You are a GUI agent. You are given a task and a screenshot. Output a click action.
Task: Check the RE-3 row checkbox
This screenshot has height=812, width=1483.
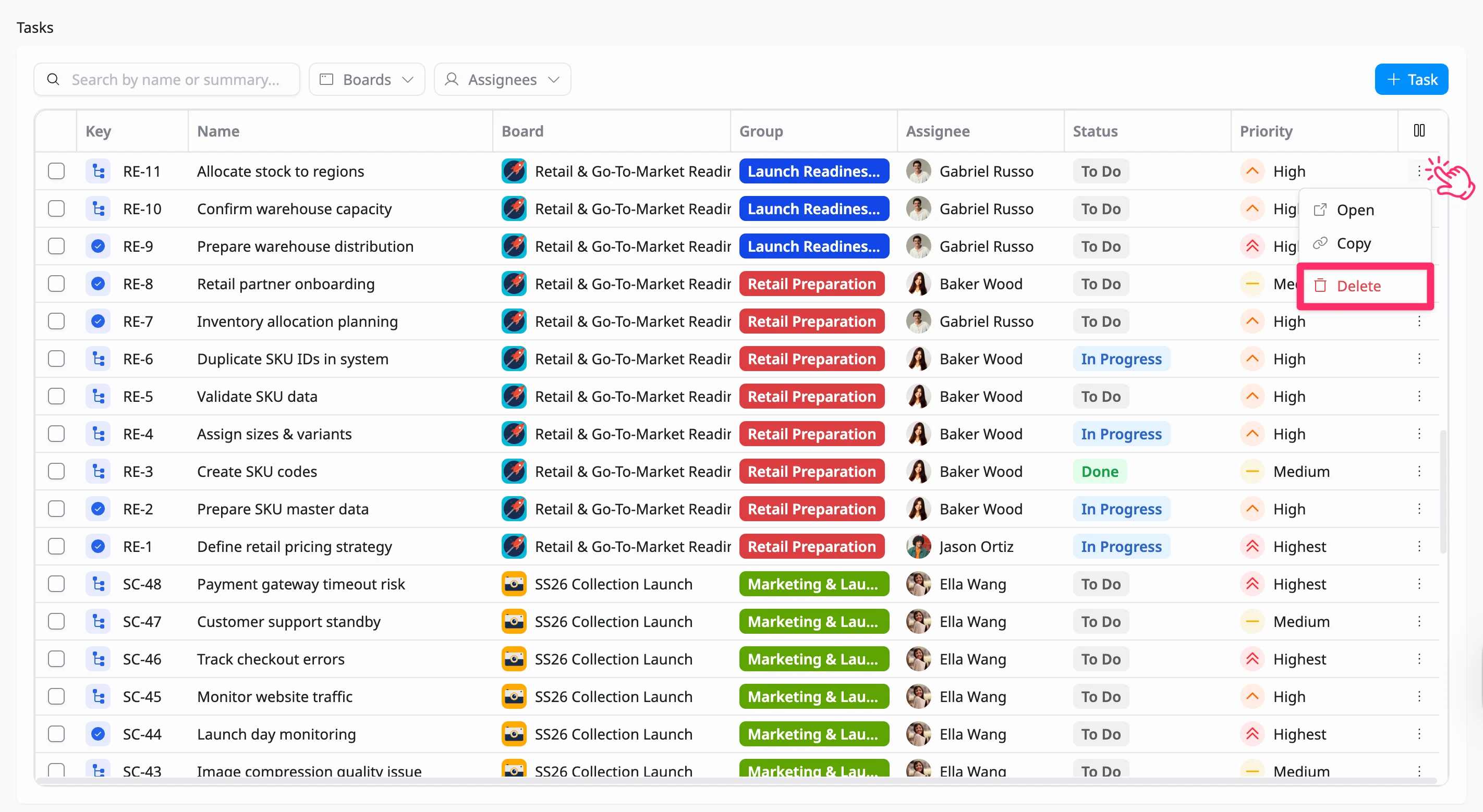coord(56,472)
